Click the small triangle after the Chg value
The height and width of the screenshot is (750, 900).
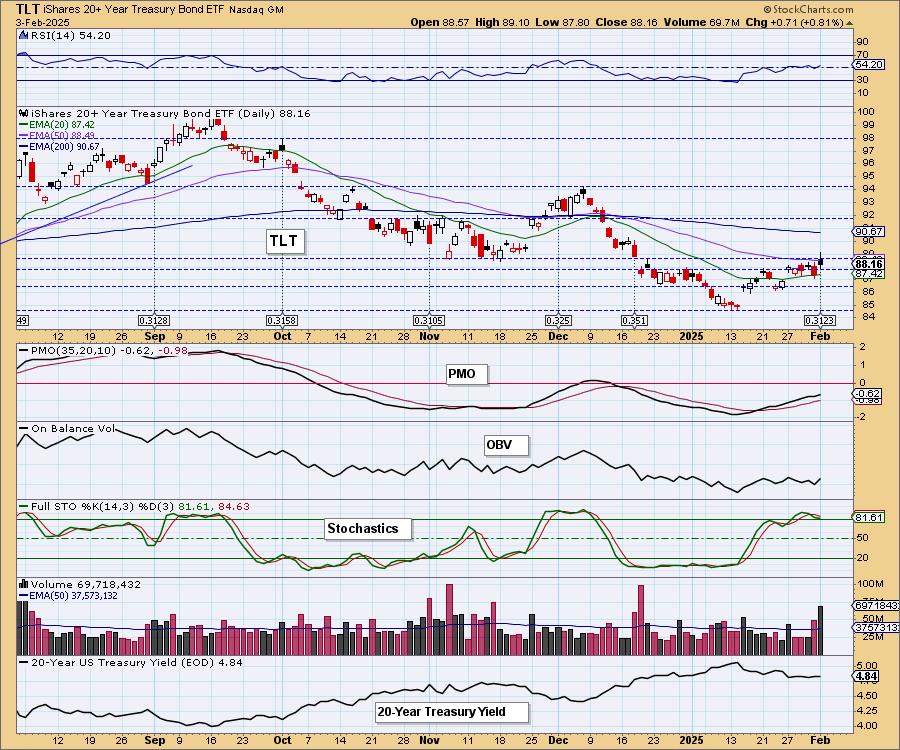pyautogui.click(x=849, y=23)
